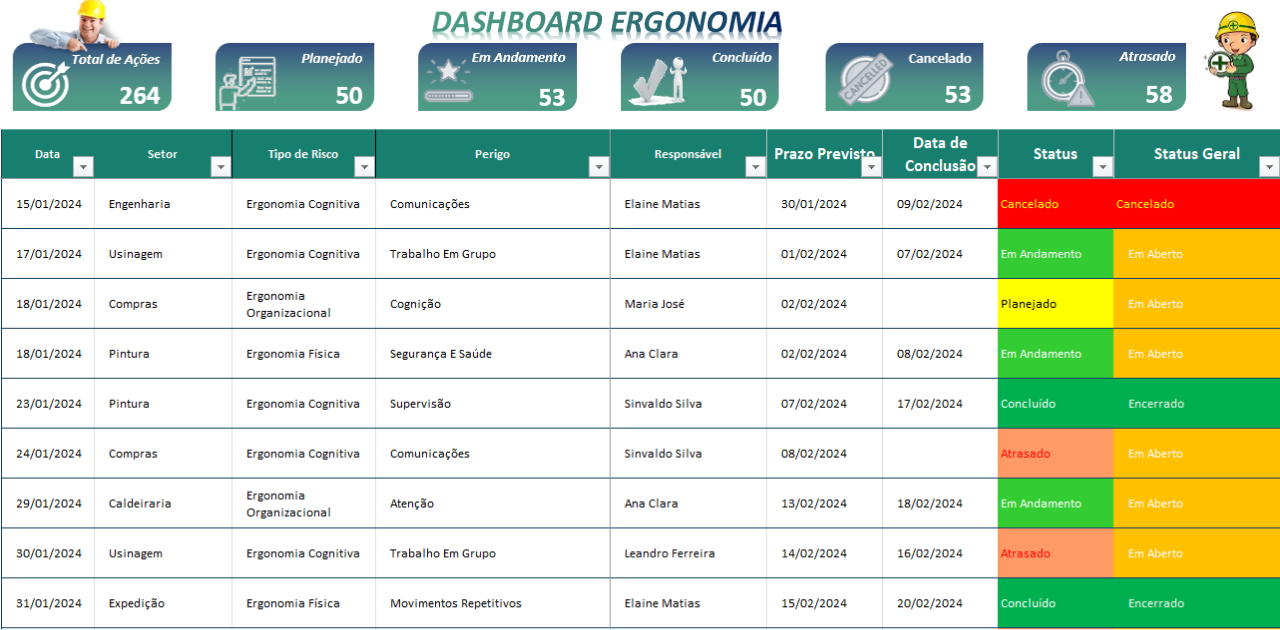This screenshot has height=630, width=1280.
Task: Expand the Responsável filter dropdown
Action: tap(755, 167)
